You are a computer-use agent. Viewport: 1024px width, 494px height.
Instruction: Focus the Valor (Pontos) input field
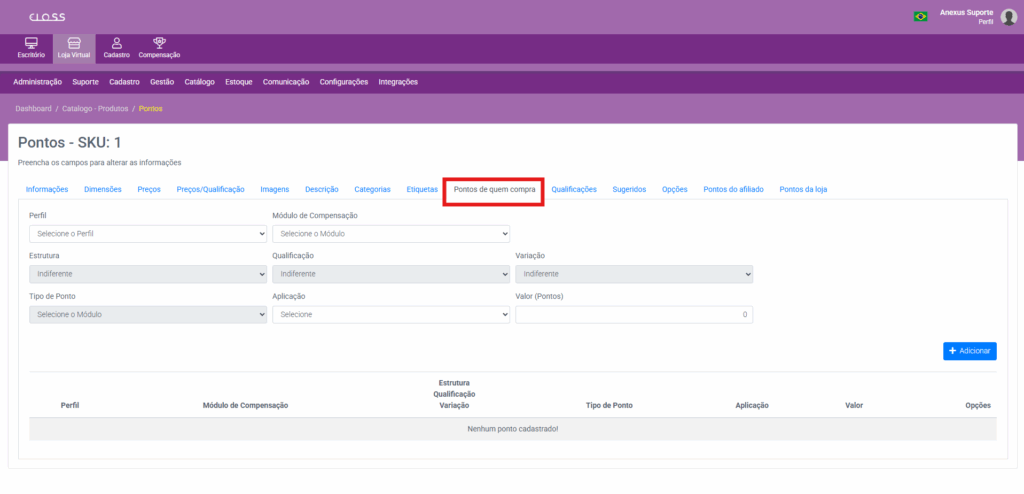click(x=634, y=314)
